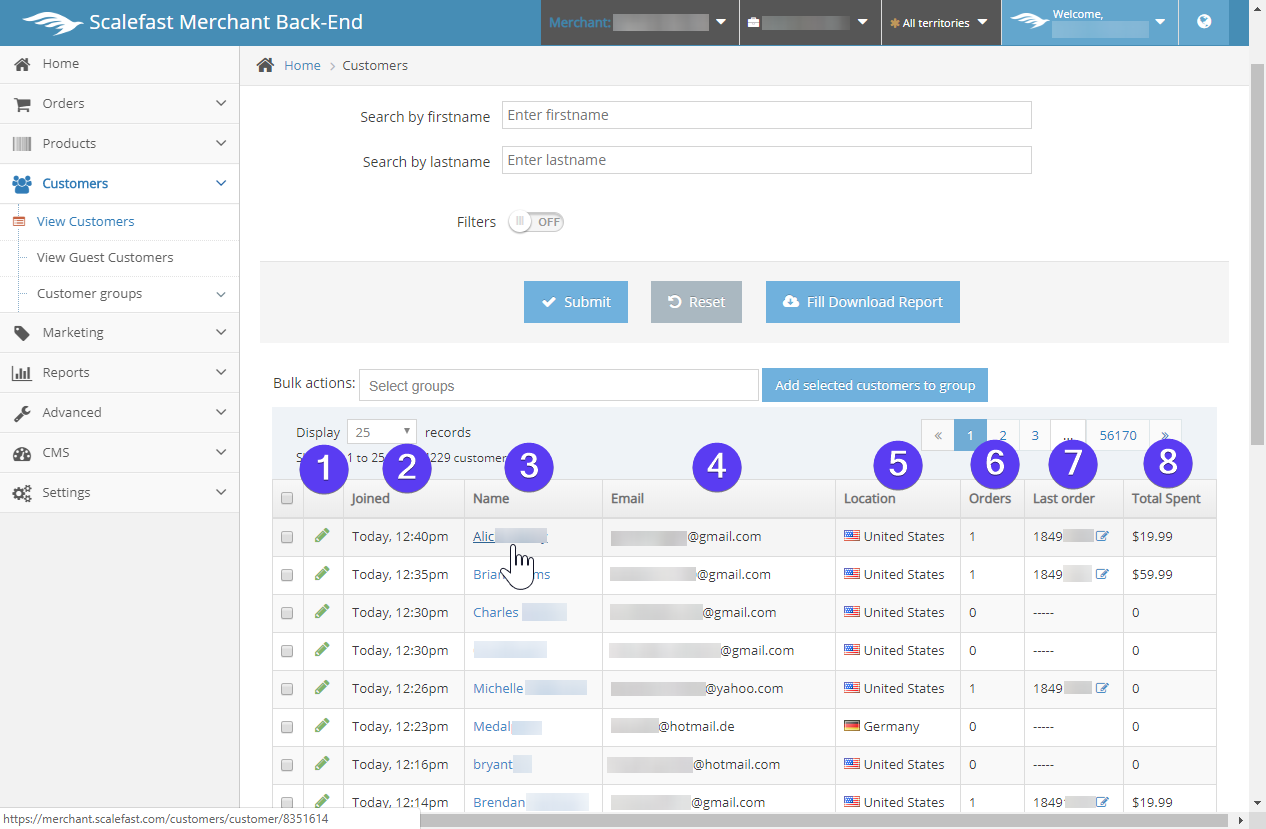Open the All territories dropdown

pos(940,23)
